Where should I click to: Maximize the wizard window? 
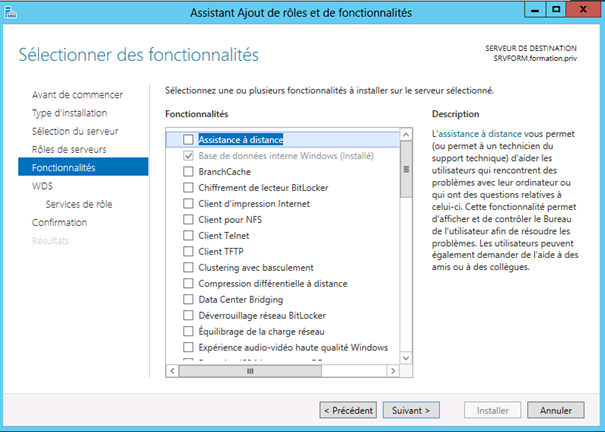(556, 10)
